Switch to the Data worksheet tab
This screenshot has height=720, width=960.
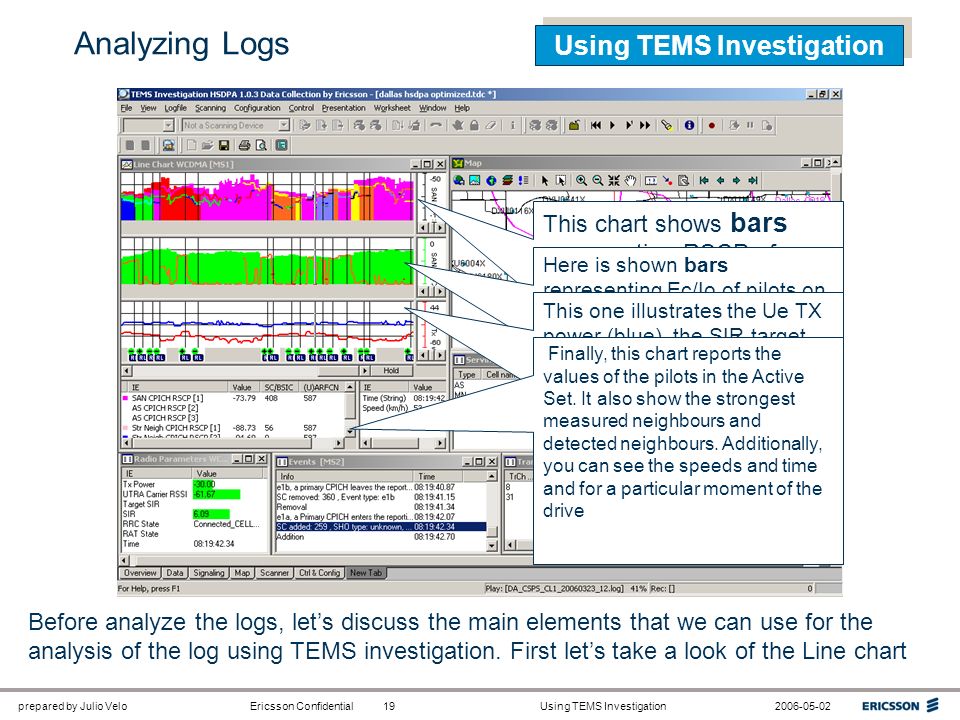click(x=175, y=573)
